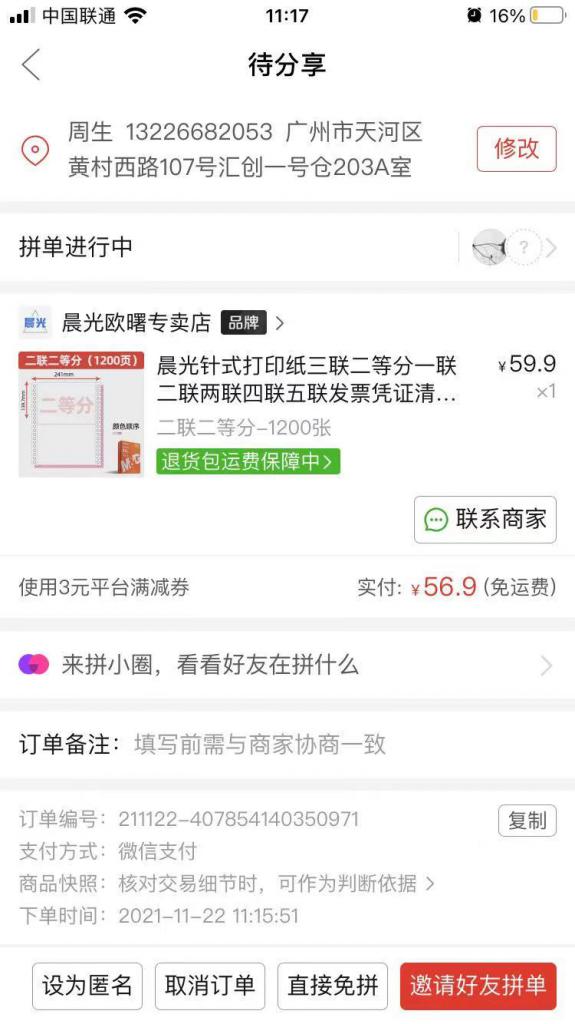Tap 设为匿名 button
The width and height of the screenshot is (575, 1024).
tap(87, 986)
